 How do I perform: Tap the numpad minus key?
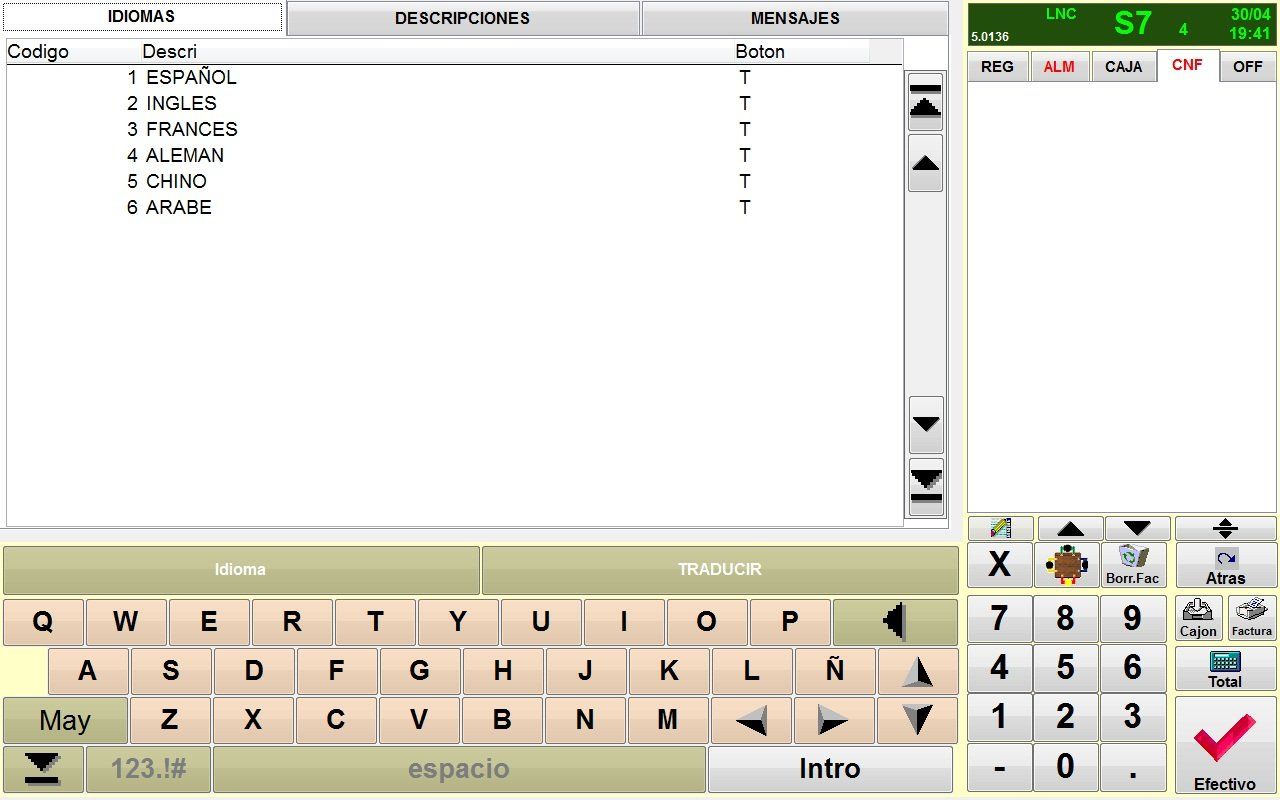(999, 767)
